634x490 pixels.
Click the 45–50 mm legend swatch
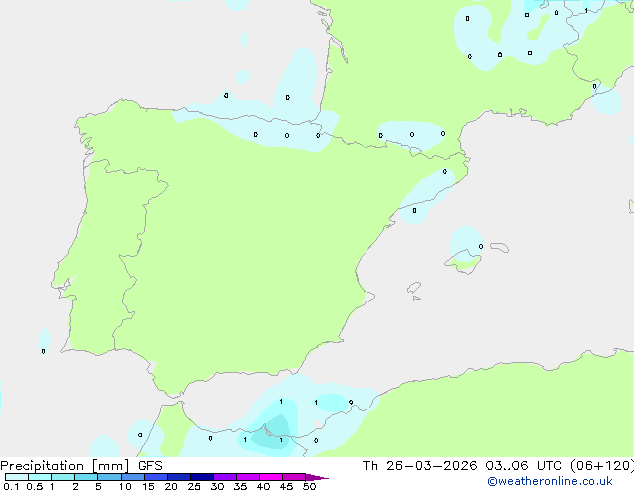click(294, 477)
